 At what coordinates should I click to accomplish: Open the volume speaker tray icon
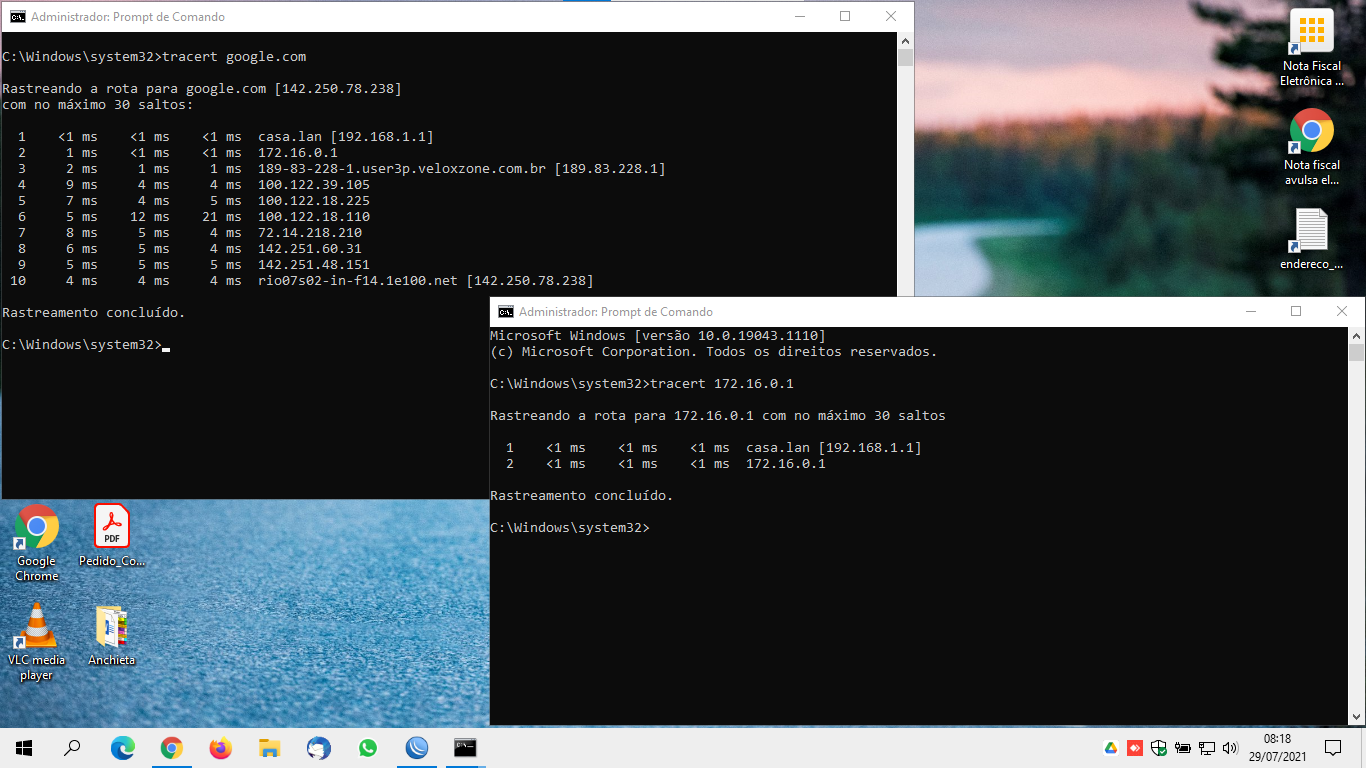[1230, 748]
